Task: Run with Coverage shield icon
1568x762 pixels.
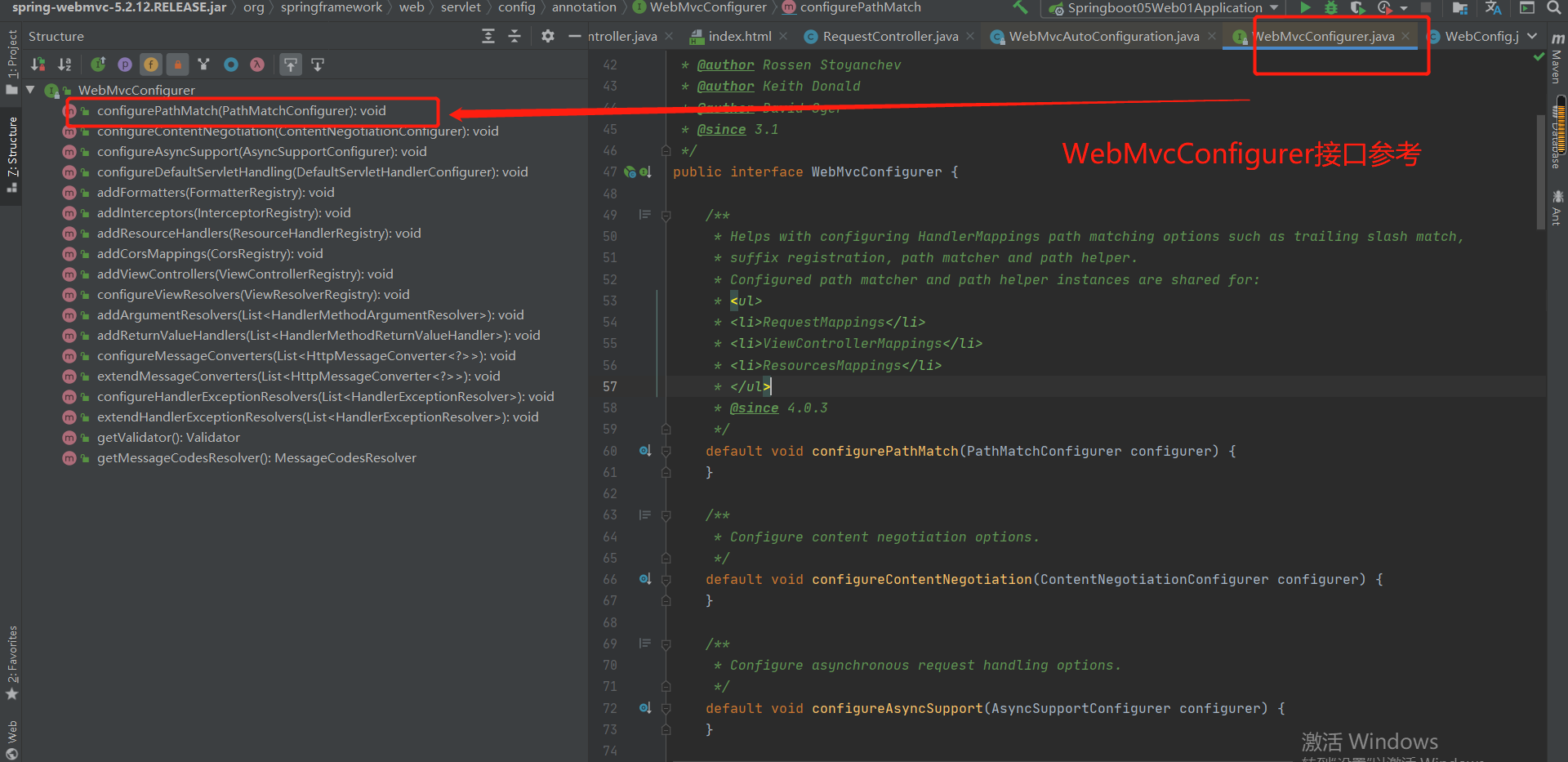Action: click(1357, 7)
